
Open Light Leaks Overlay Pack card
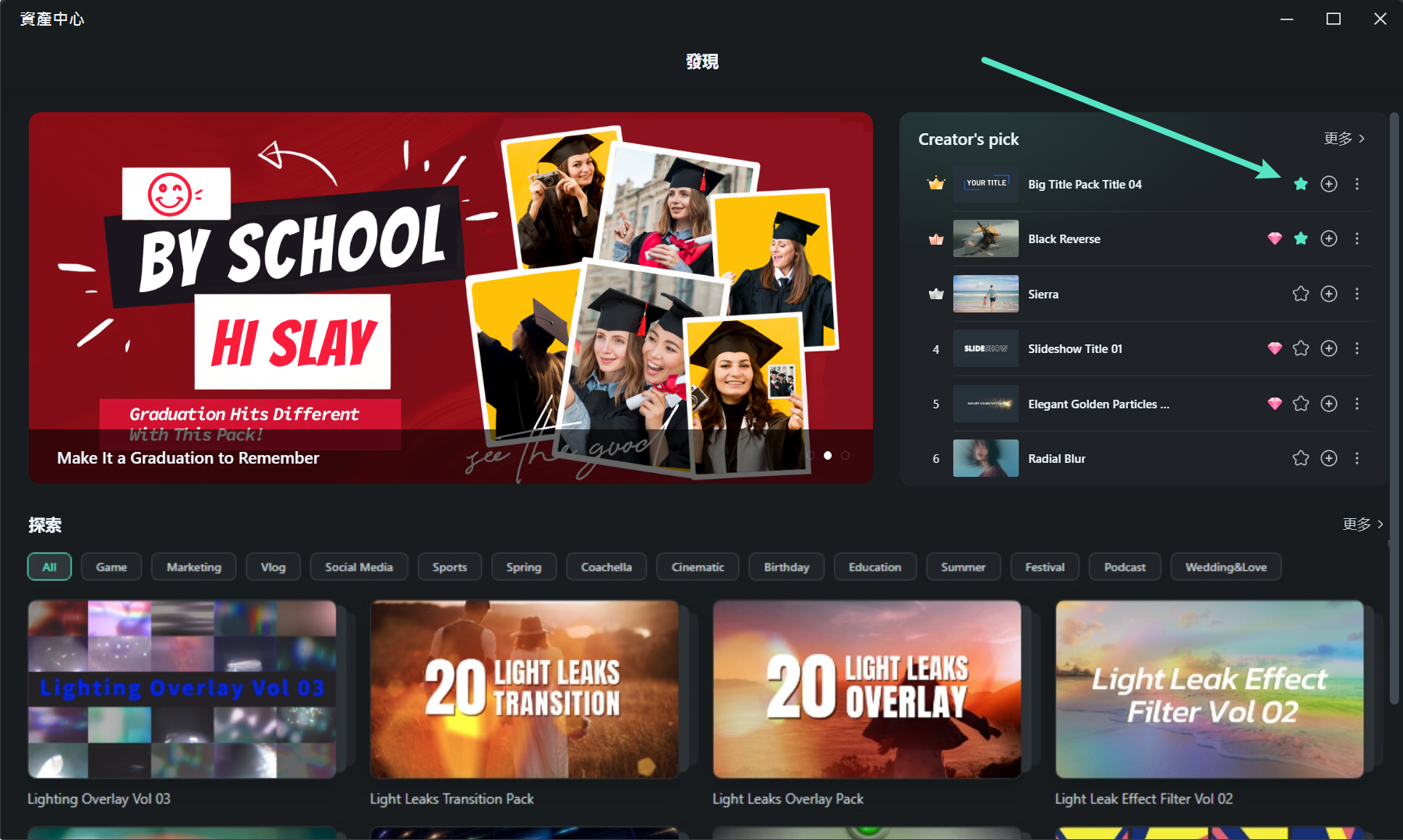click(867, 689)
